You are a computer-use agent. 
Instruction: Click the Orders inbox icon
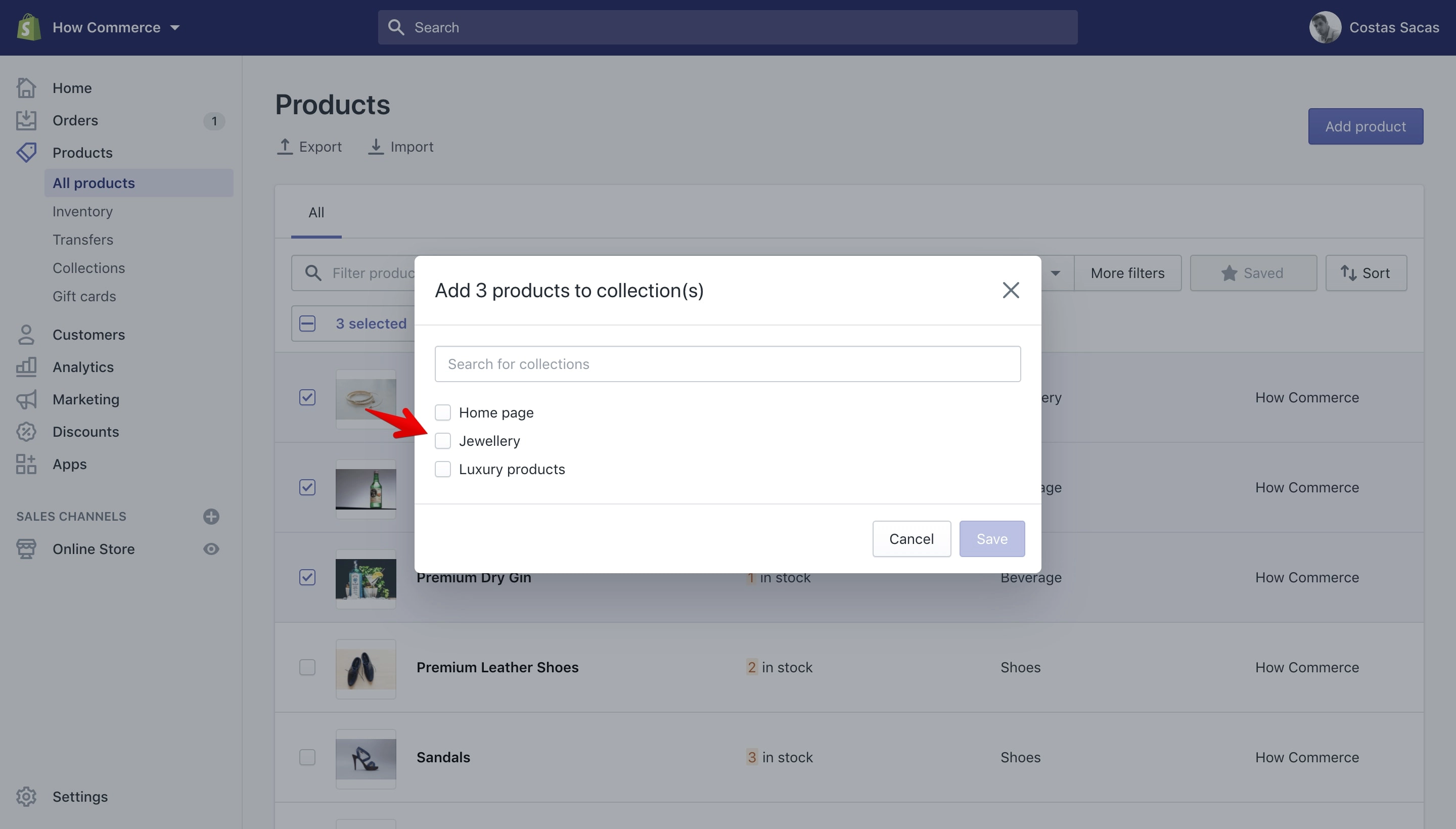pyautogui.click(x=26, y=120)
